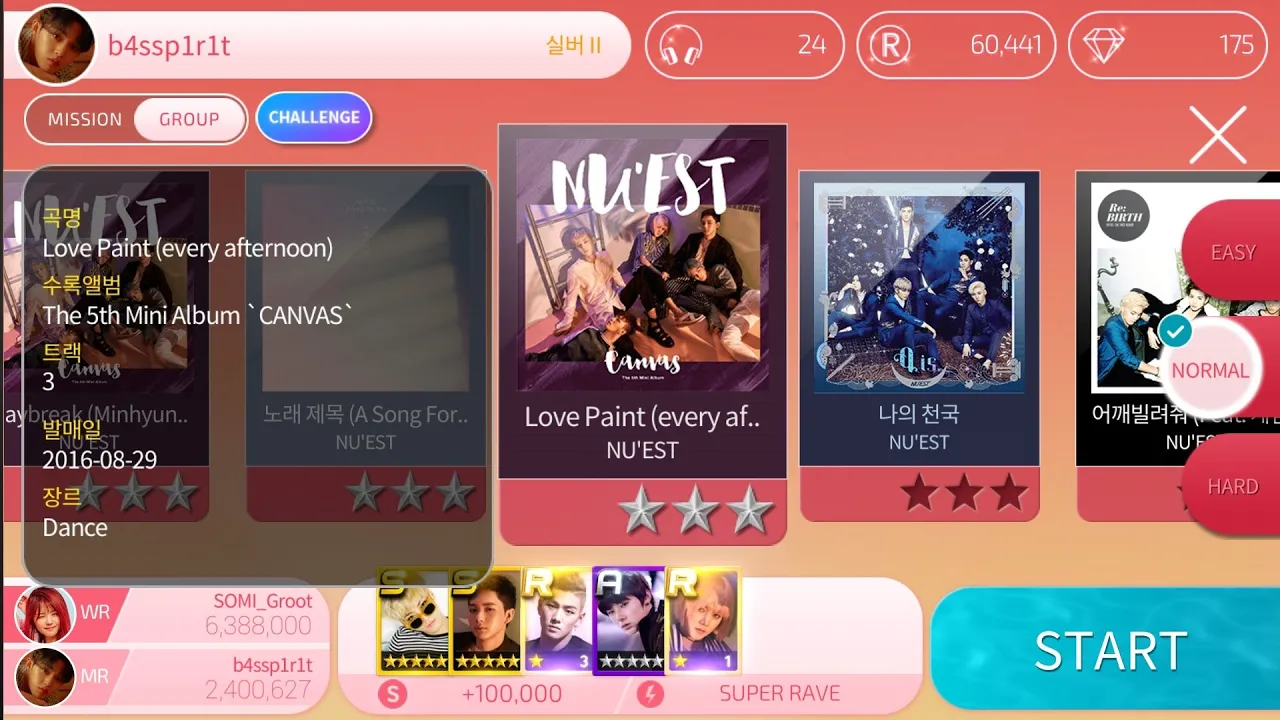The height and width of the screenshot is (720, 1280).
Task: Tap the S bonus score badge
Action: click(392, 693)
